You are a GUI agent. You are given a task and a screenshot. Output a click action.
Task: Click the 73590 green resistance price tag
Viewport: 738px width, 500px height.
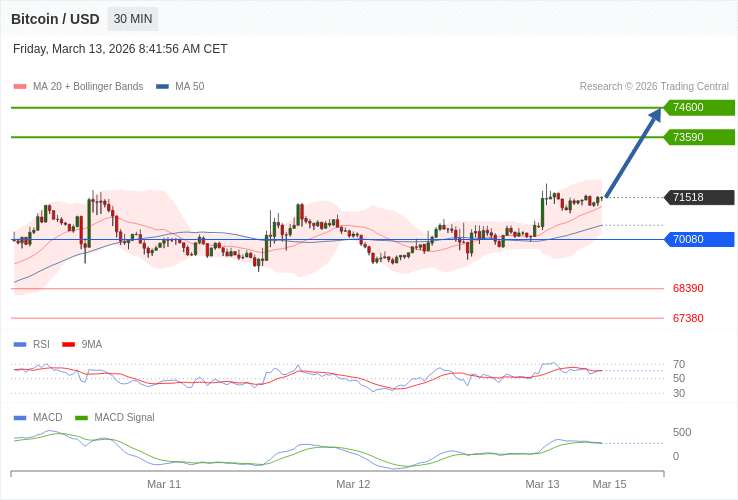pos(699,137)
